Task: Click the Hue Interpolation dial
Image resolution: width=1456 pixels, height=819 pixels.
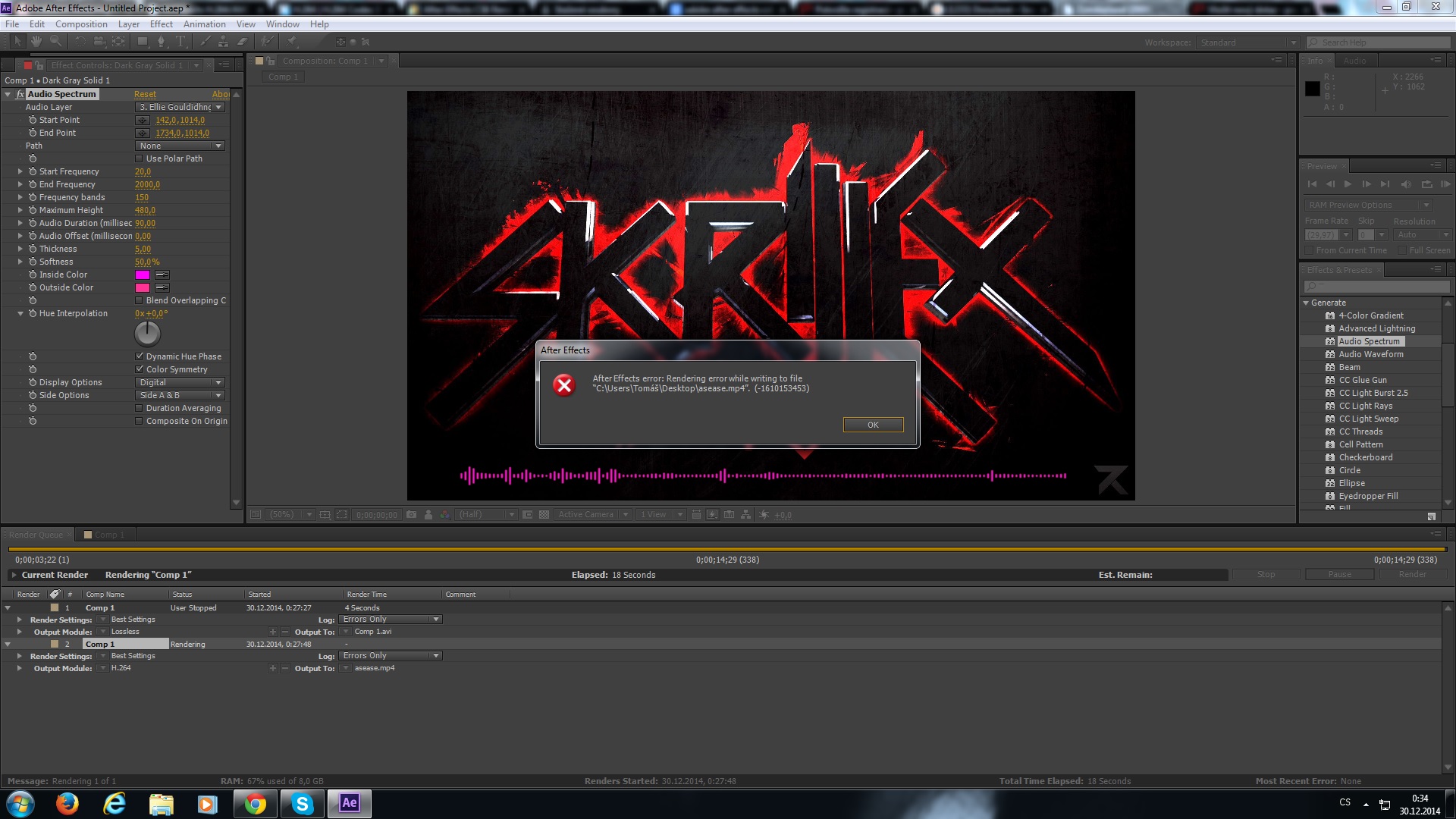Action: pos(148,333)
